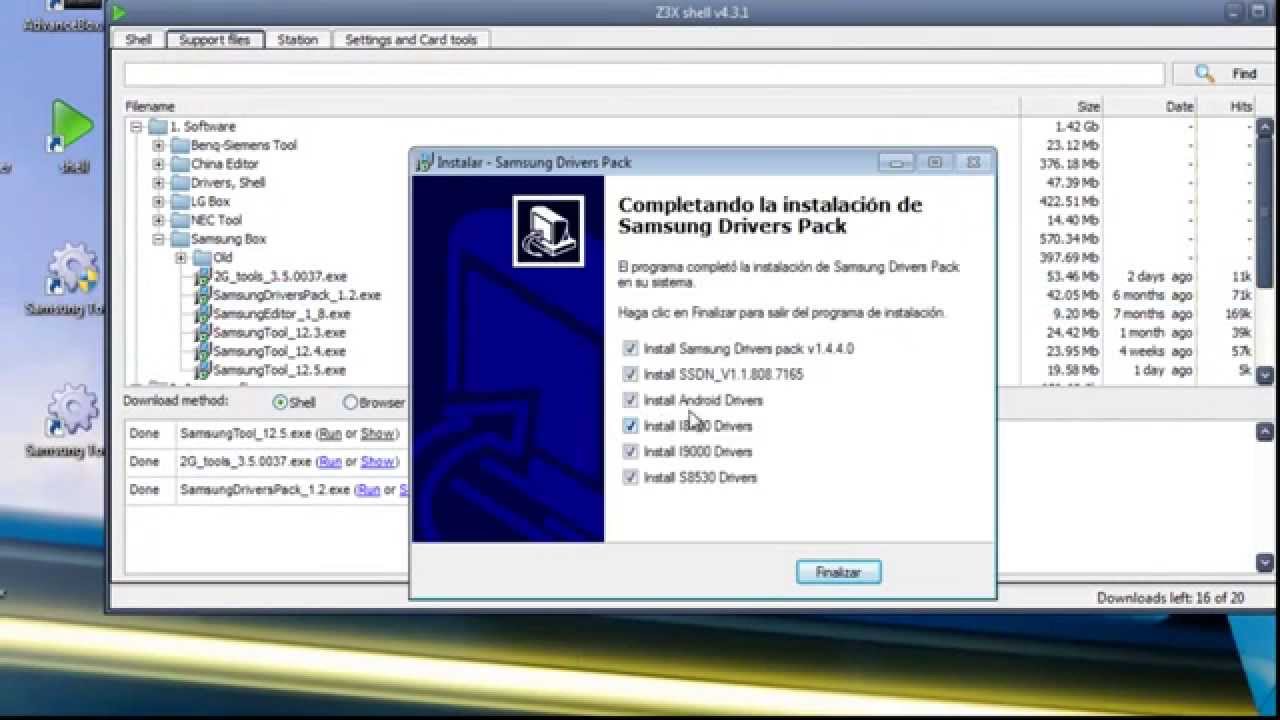The height and width of the screenshot is (720, 1280).
Task: Select the SamsungEditor_1_8.exe file row
Action: [689, 314]
